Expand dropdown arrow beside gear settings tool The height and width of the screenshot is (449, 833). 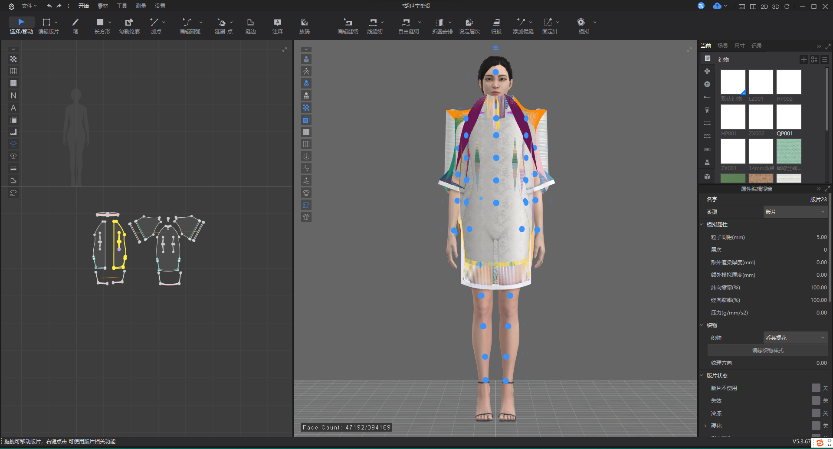(593, 21)
